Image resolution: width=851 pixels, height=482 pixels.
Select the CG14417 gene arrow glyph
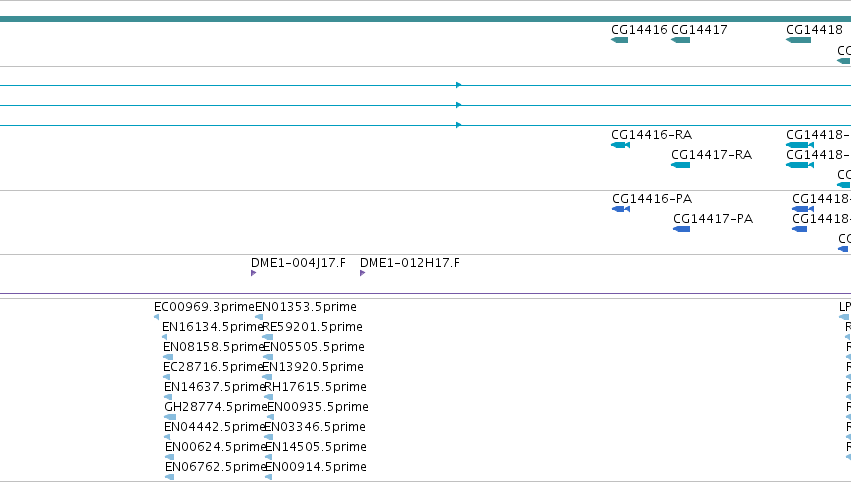click(x=681, y=40)
